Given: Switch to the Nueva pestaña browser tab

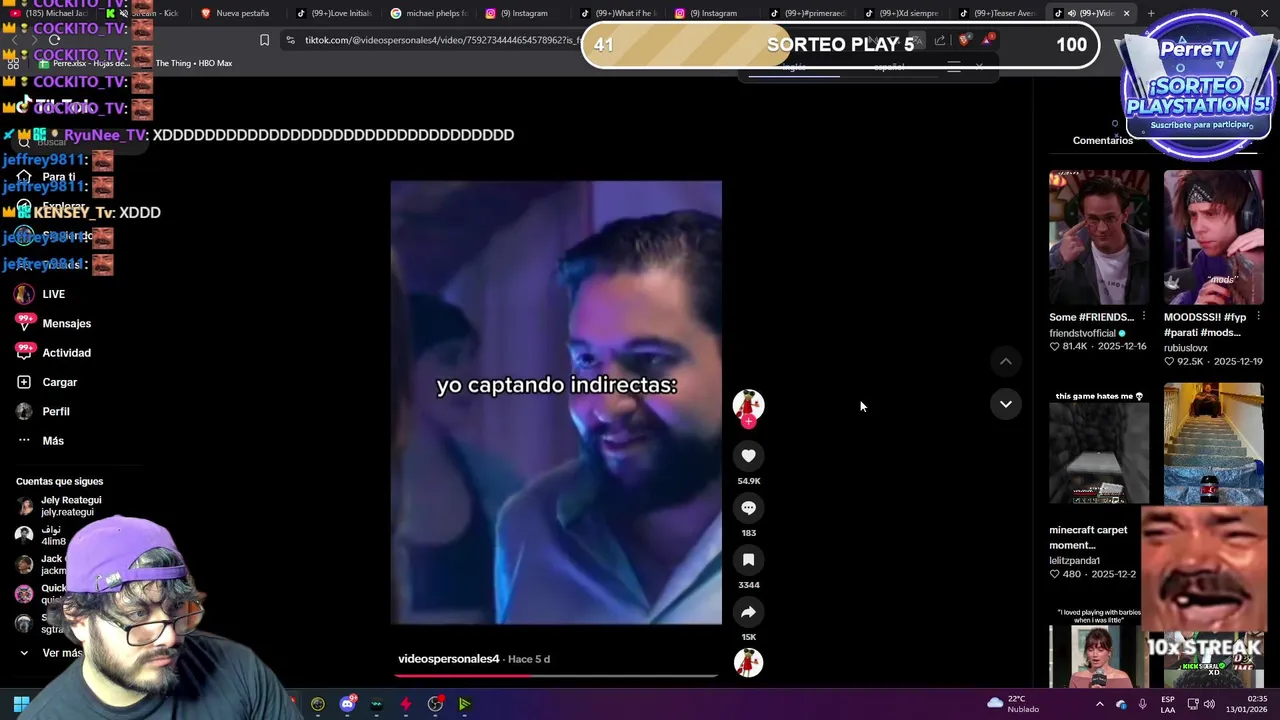Looking at the screenshot, I should pos(235,13).
